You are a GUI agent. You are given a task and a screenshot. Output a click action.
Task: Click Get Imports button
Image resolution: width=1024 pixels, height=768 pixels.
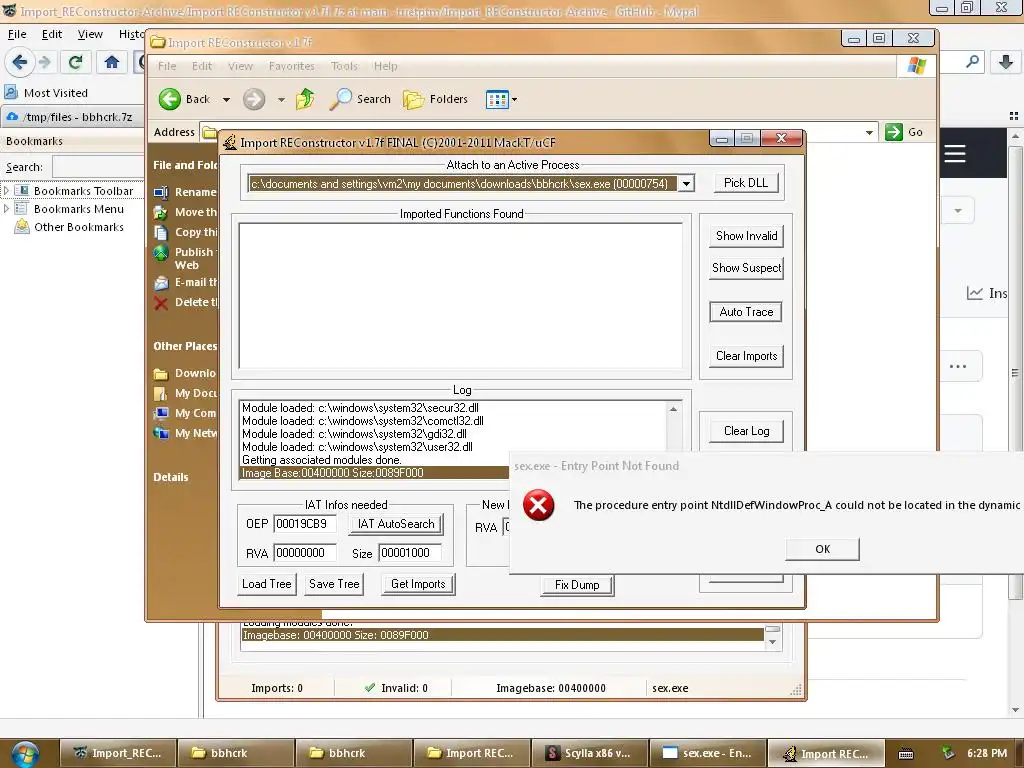(418, 584)
